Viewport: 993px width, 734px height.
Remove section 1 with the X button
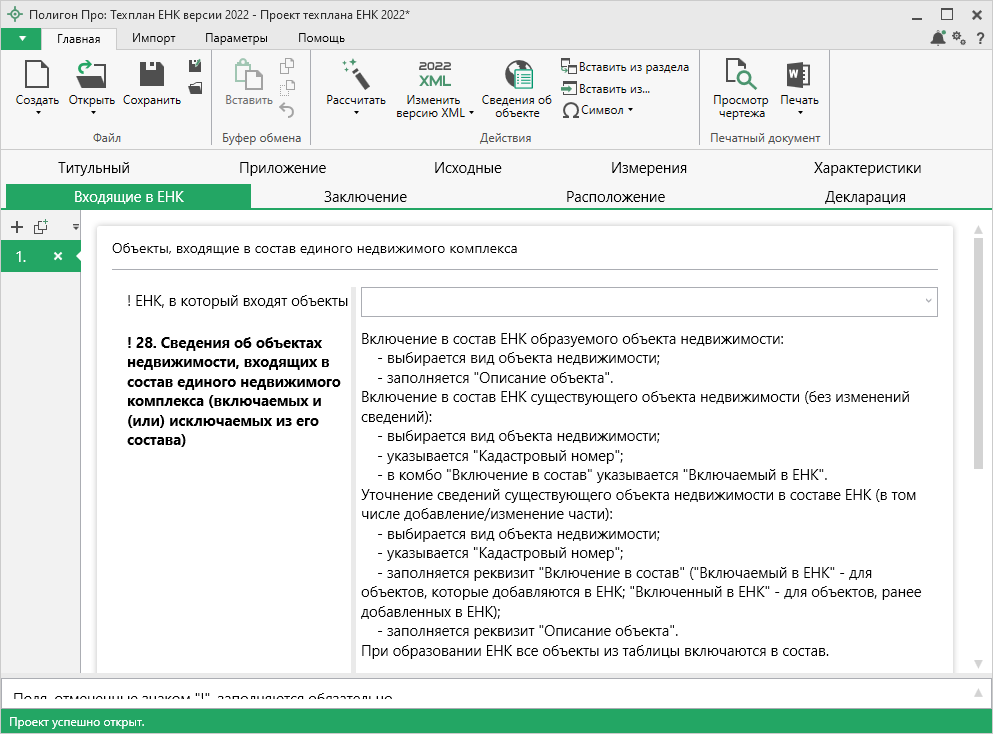[58, 257]
